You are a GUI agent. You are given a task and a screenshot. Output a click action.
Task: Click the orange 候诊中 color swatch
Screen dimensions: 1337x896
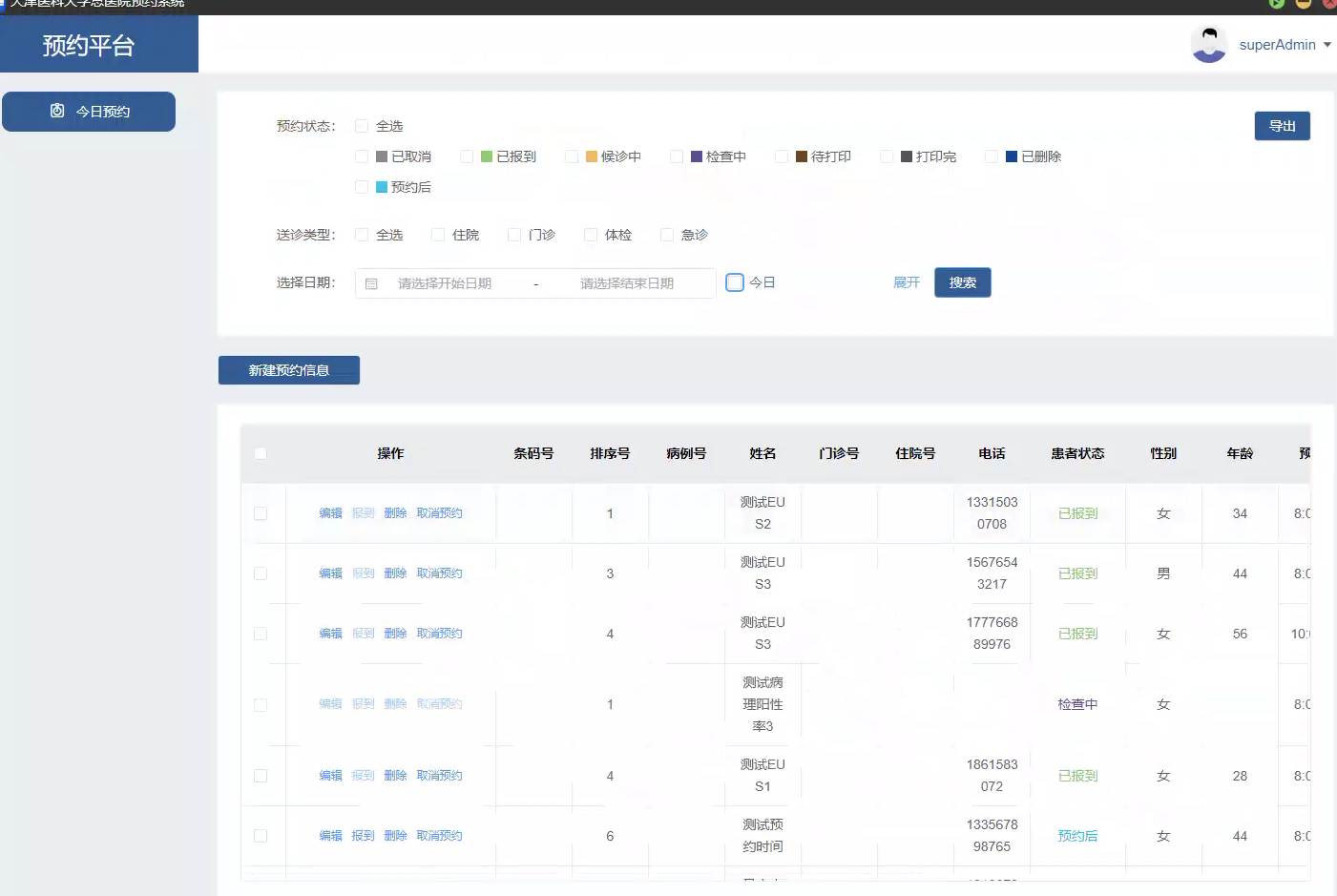pos(592,156)
